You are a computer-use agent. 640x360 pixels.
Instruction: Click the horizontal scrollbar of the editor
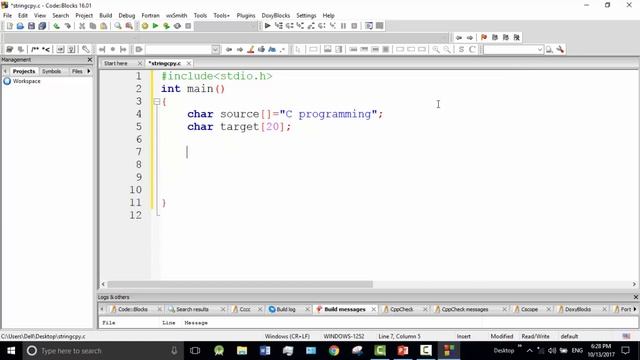click(240, 284)
